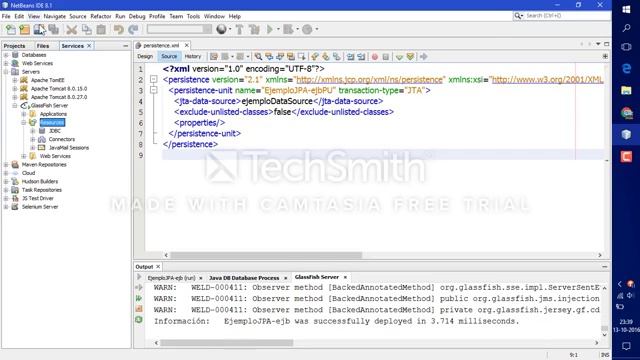Select Apache Tomcat 8.0.27.0 server
640x360 pixels.
pyautogui.click(x=59, y=97)
